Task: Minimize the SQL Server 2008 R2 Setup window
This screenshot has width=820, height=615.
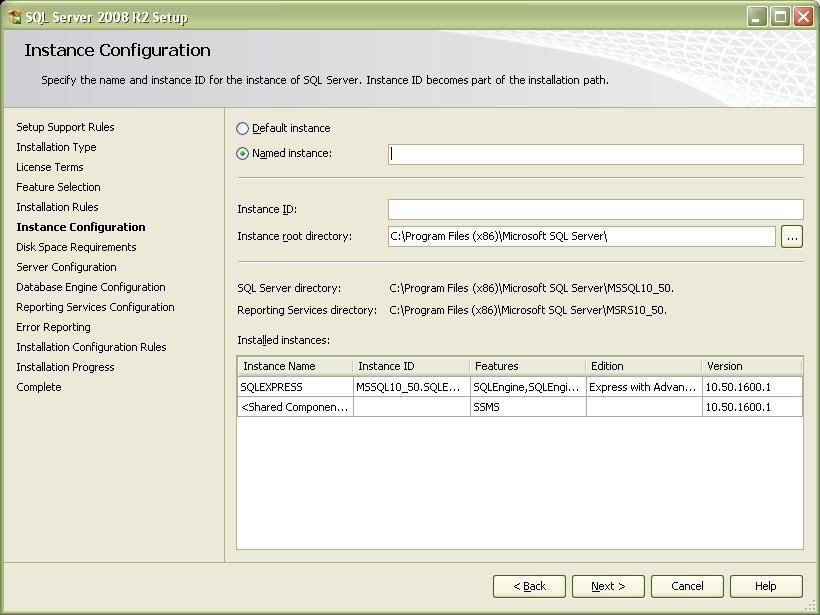Action: 757,17
